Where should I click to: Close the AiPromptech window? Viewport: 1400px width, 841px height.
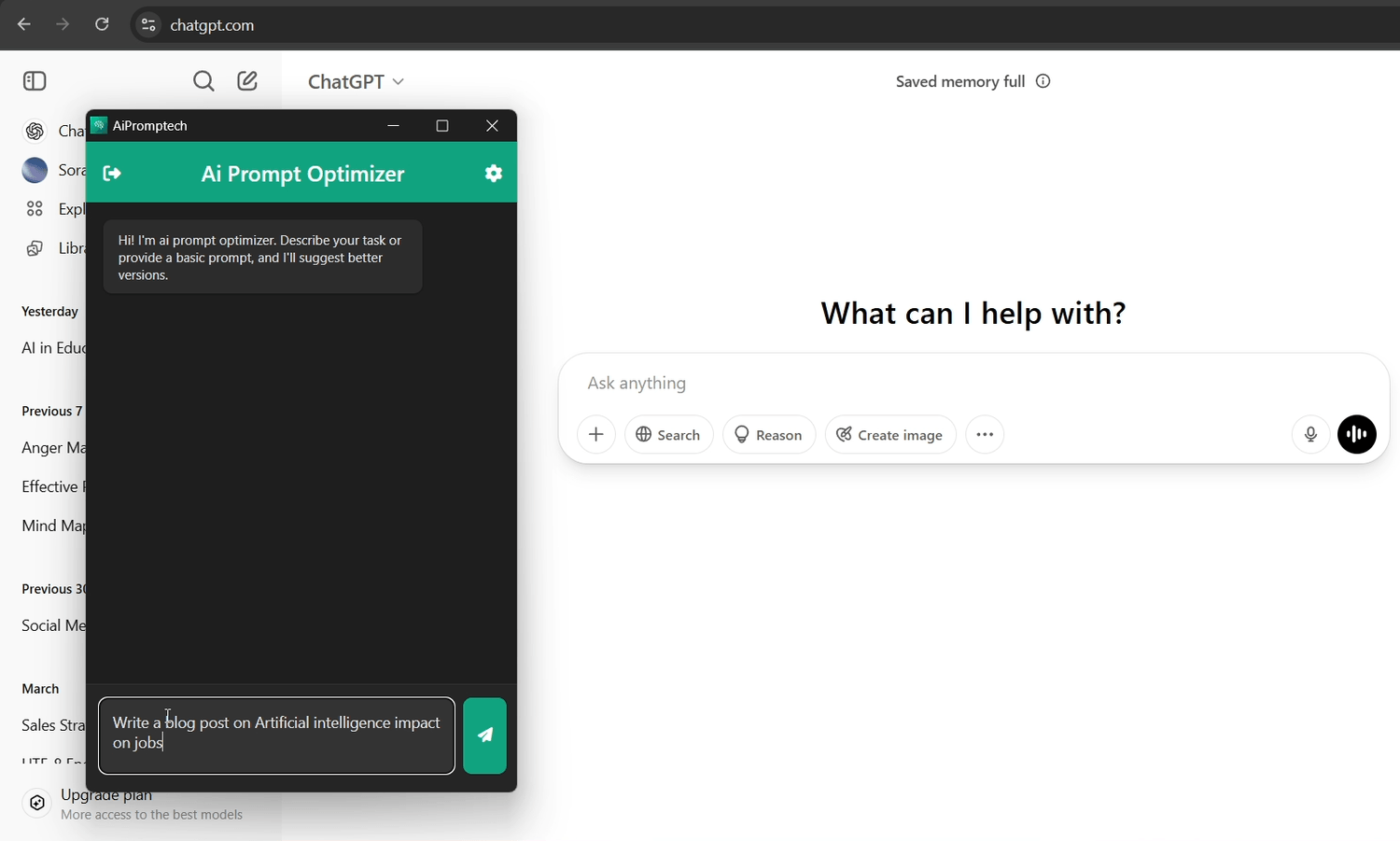point(492,126)
